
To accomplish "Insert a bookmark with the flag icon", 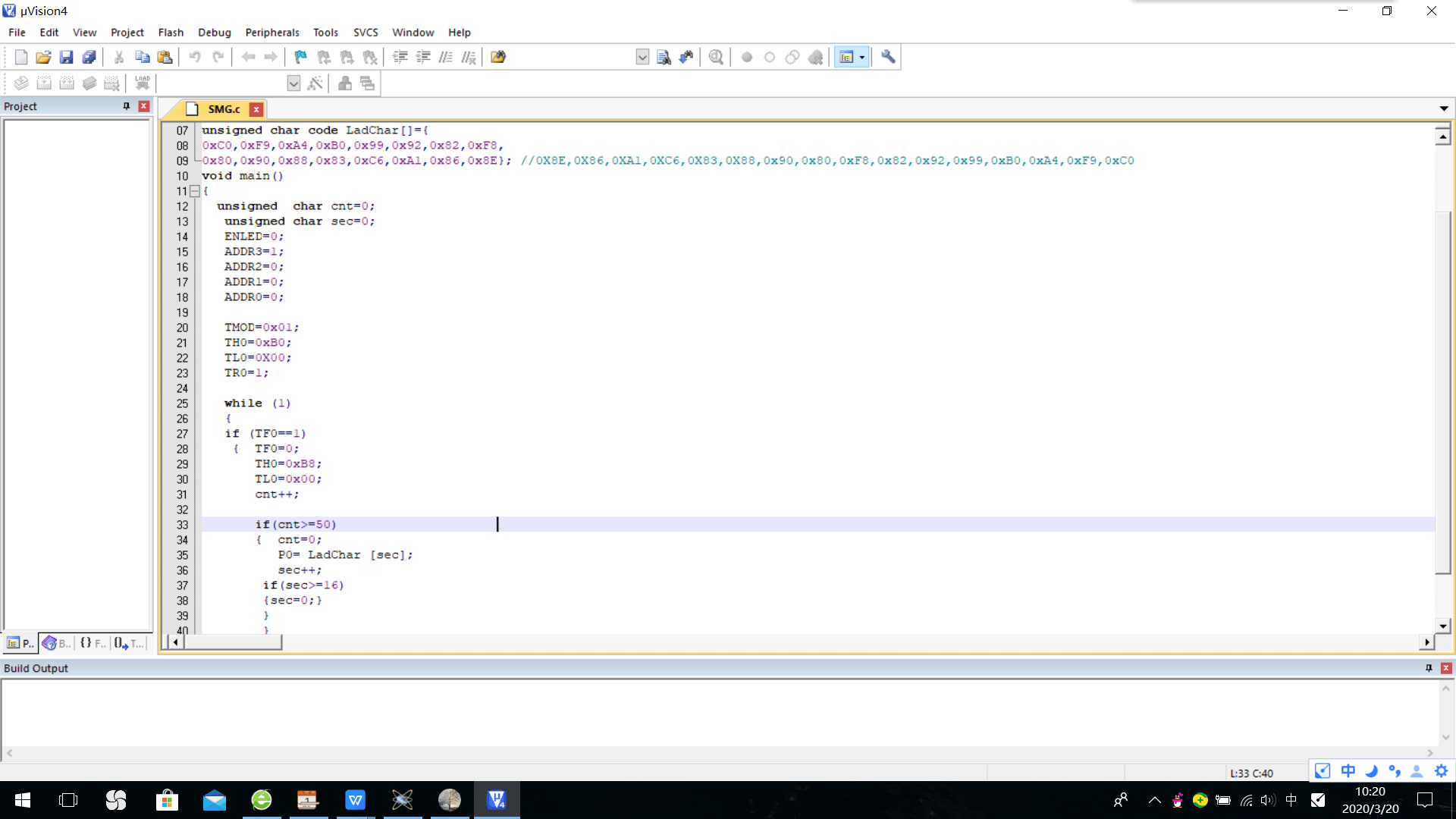I will pos(301,57).
